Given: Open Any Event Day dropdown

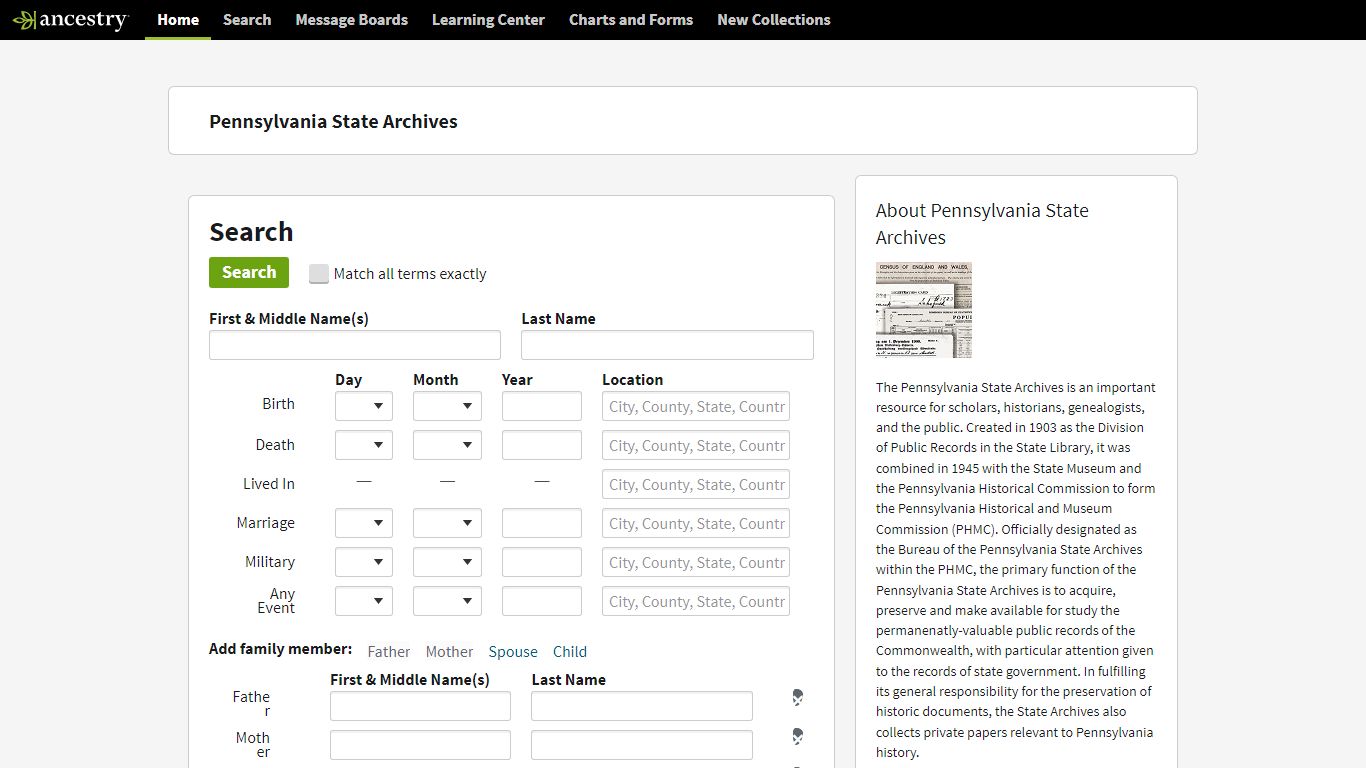Looking at the screenshot, I should click(364, 601).
